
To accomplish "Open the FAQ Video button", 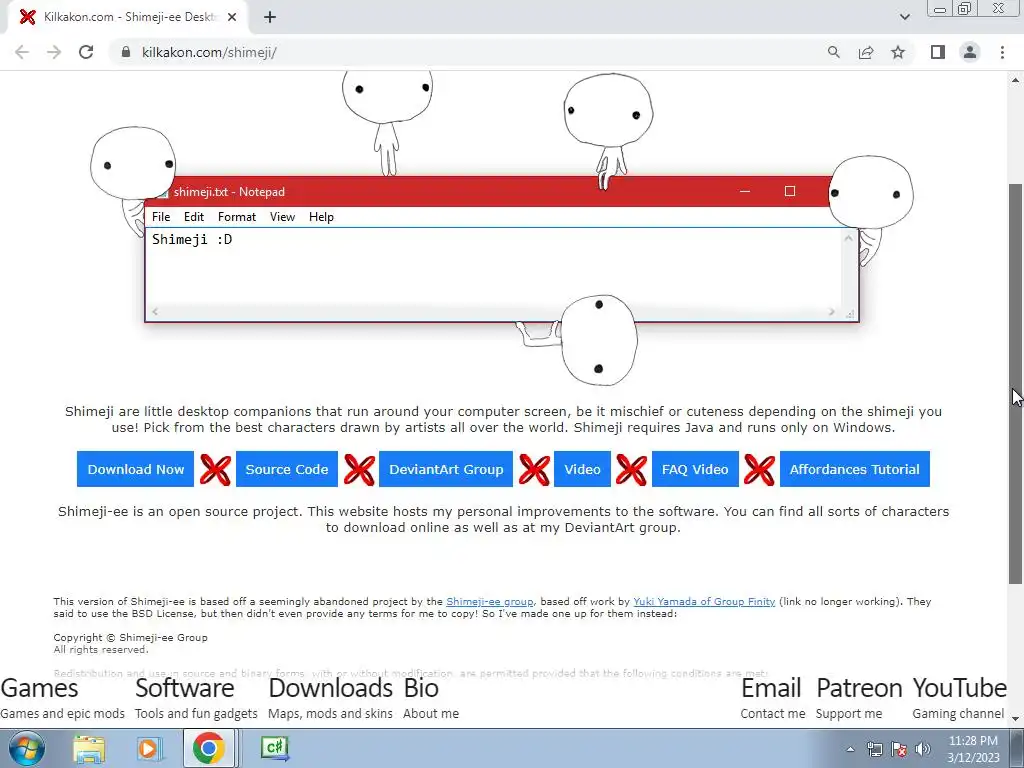I will coord(695,469).
